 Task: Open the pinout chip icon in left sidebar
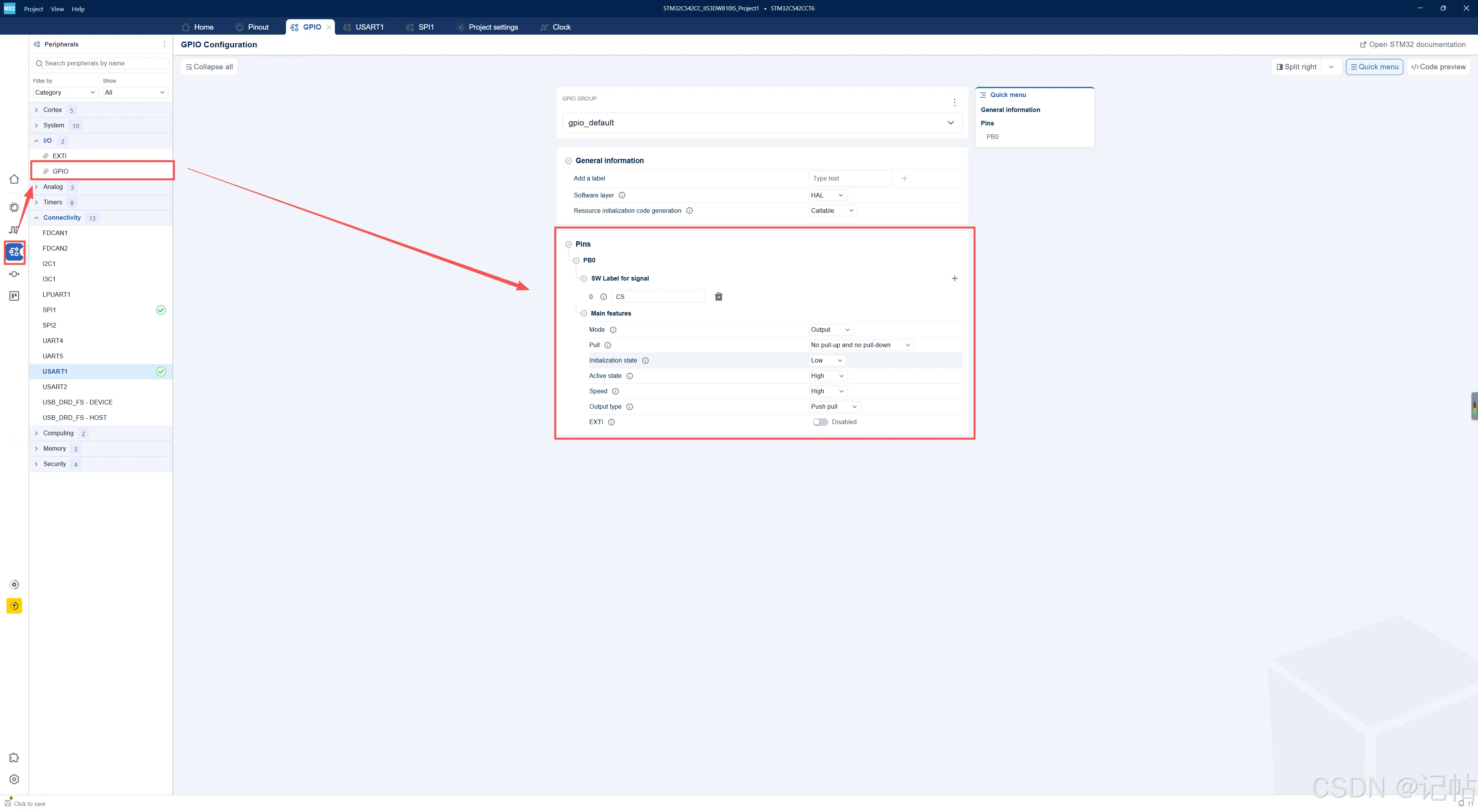point(14,207)
